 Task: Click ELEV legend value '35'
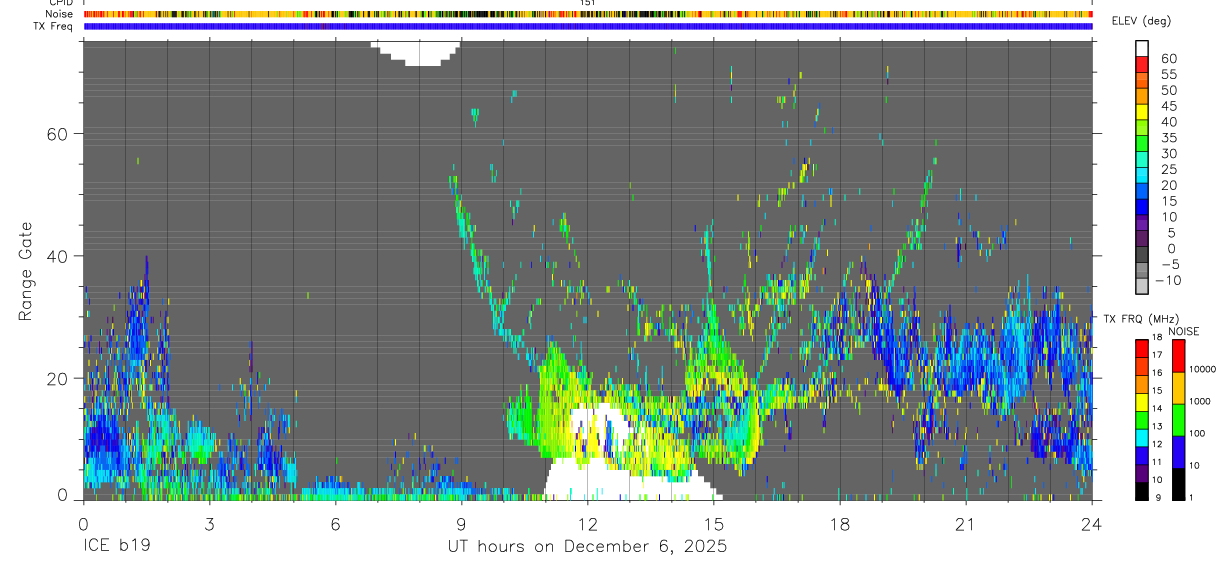[x=1167, y=138]
